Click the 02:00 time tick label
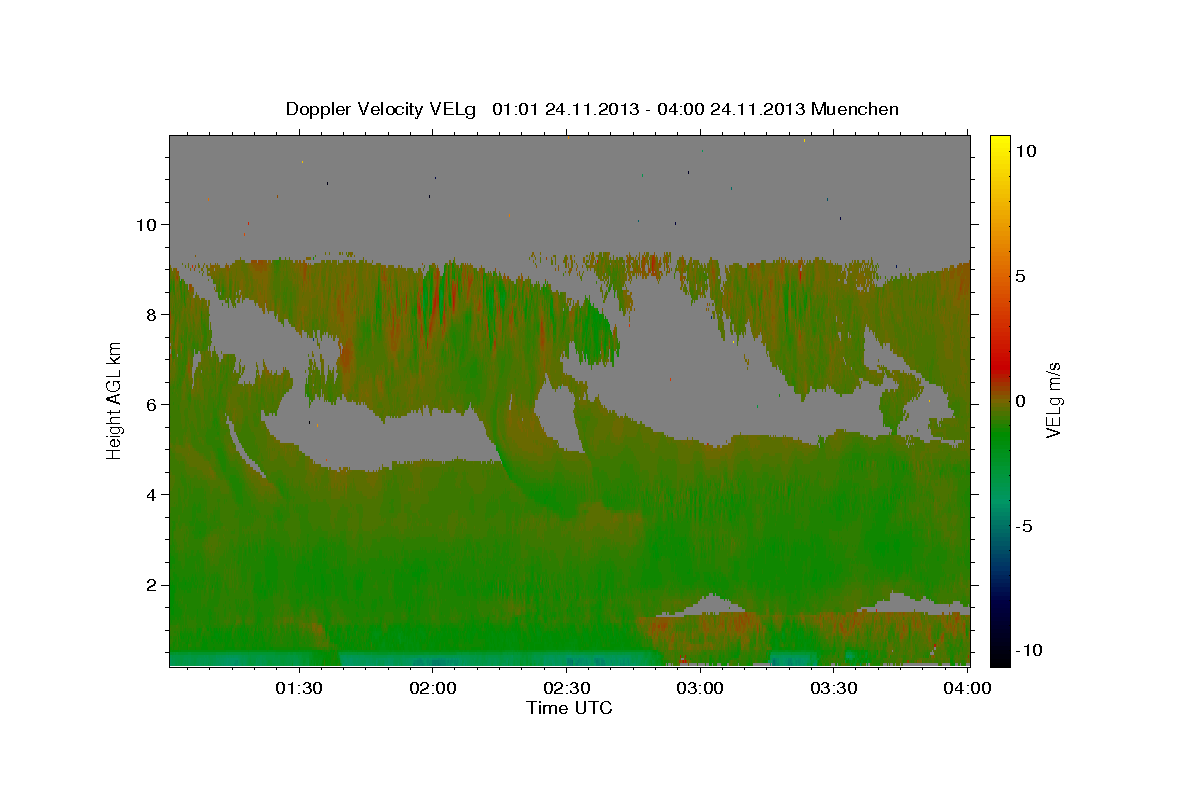Viewport: 1200px width, 800px height. click(x=433, y=689)
